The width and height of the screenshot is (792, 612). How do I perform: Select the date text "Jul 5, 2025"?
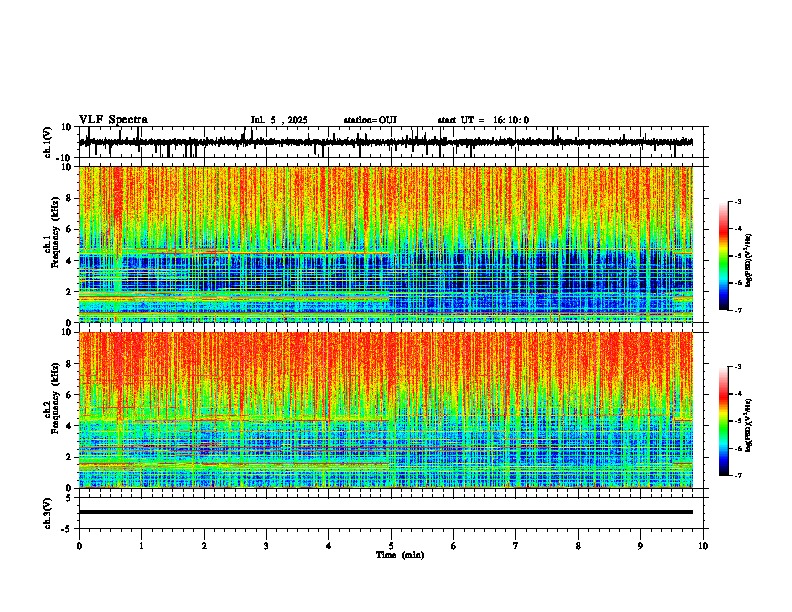pyautogui.click(x=279, y=120)
